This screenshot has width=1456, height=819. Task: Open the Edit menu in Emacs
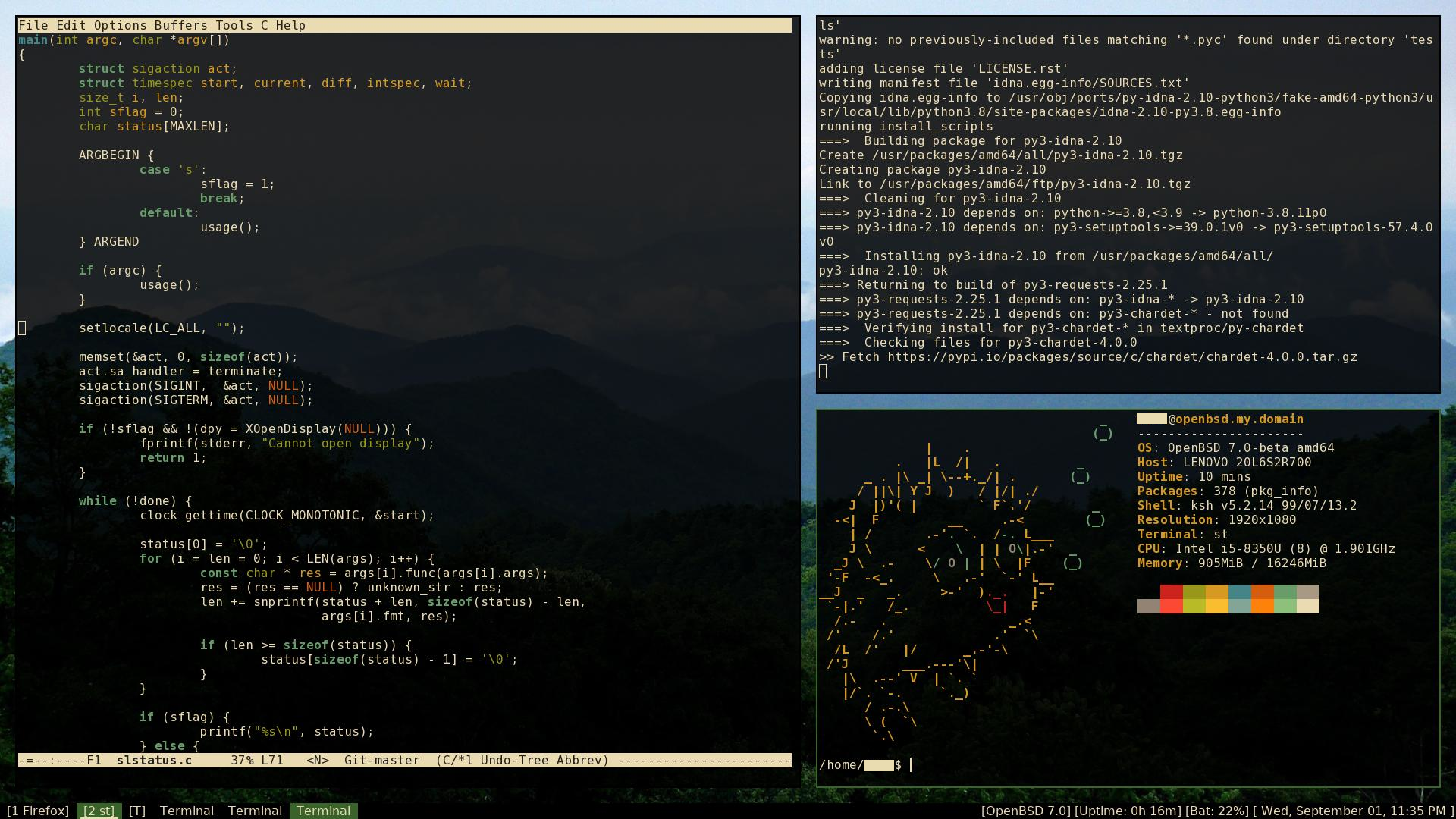[71, 25]
